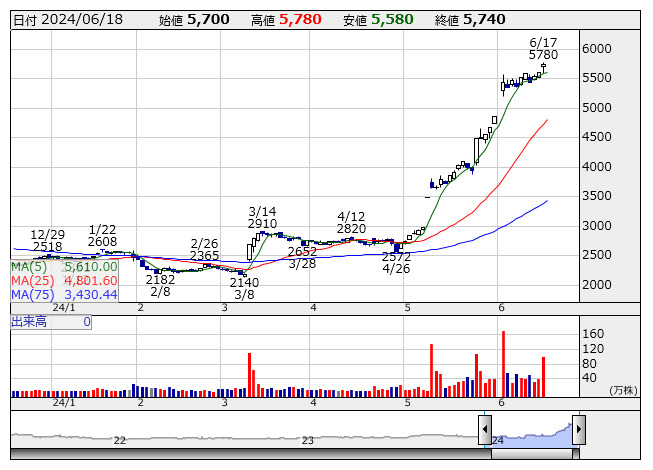653x470 pixels.
Task: Click the date text 2024/06/18
Action: [x=82, y=20]
